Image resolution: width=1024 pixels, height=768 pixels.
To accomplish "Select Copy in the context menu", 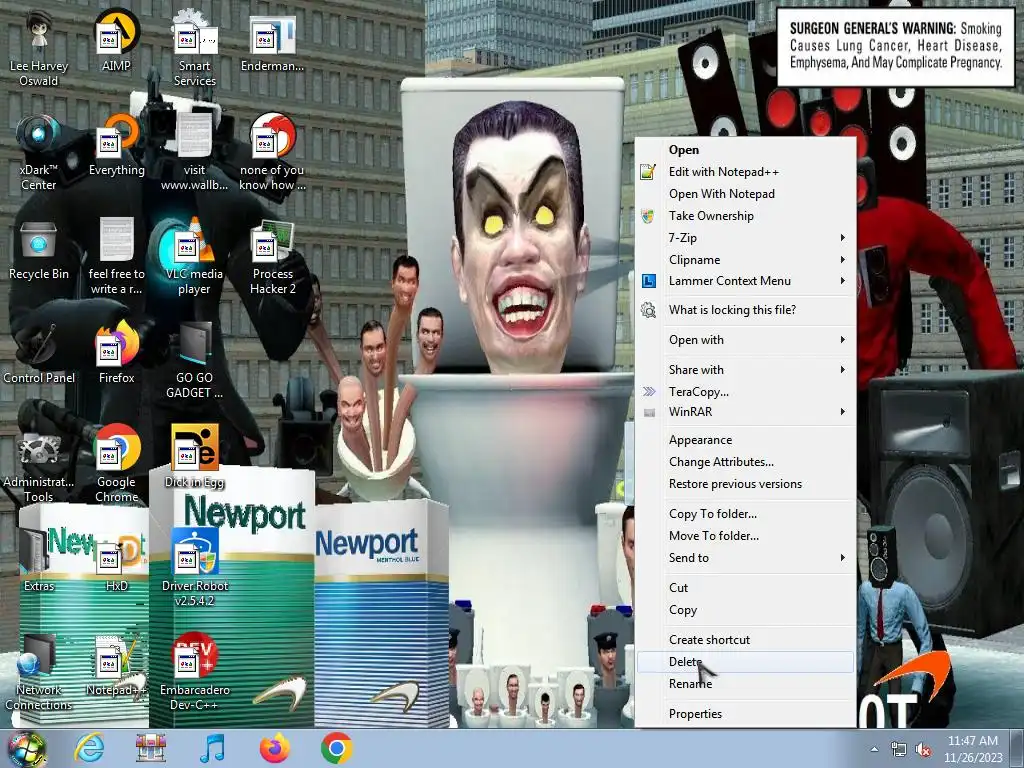I will [745, 610].
